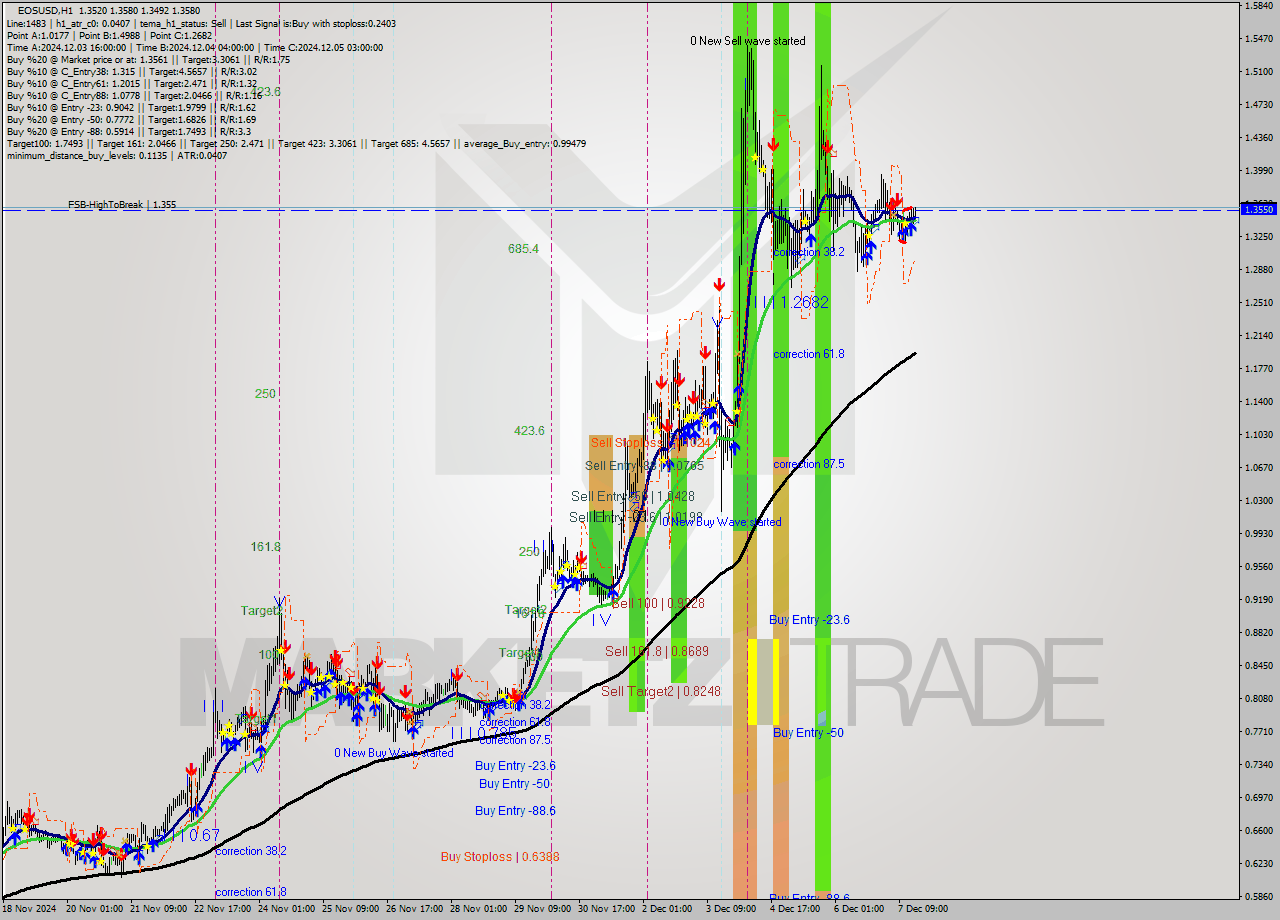1280x920 pixels.
Task: Click 'Sell Entry -88 | 1.0765' label
Action: [x=644, y=466]
